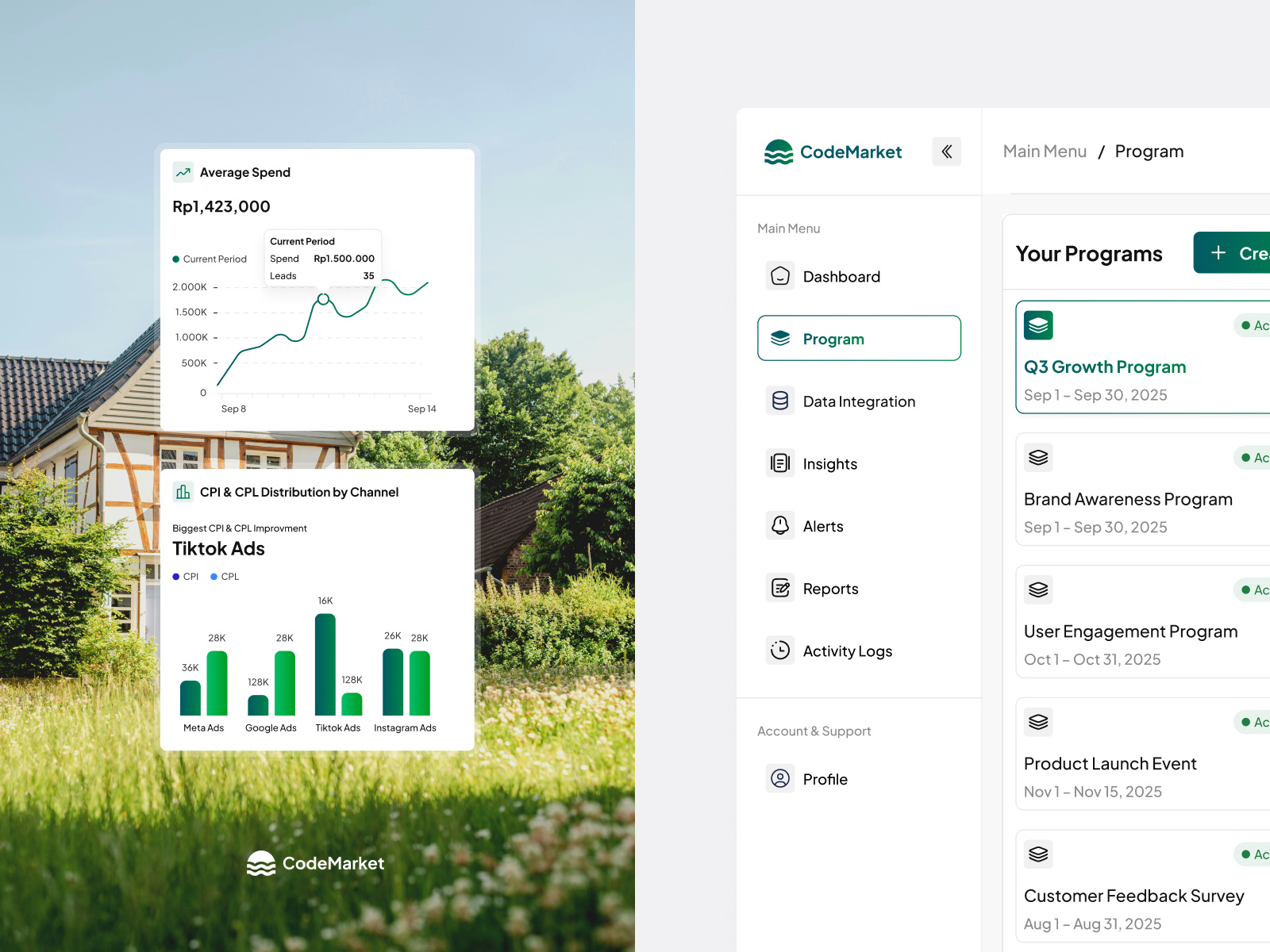Image resolution: width=1270 pixels, height=952 pixels.
Task: Open Main Menu from the breadcrumb
Action: [1045, 151]
